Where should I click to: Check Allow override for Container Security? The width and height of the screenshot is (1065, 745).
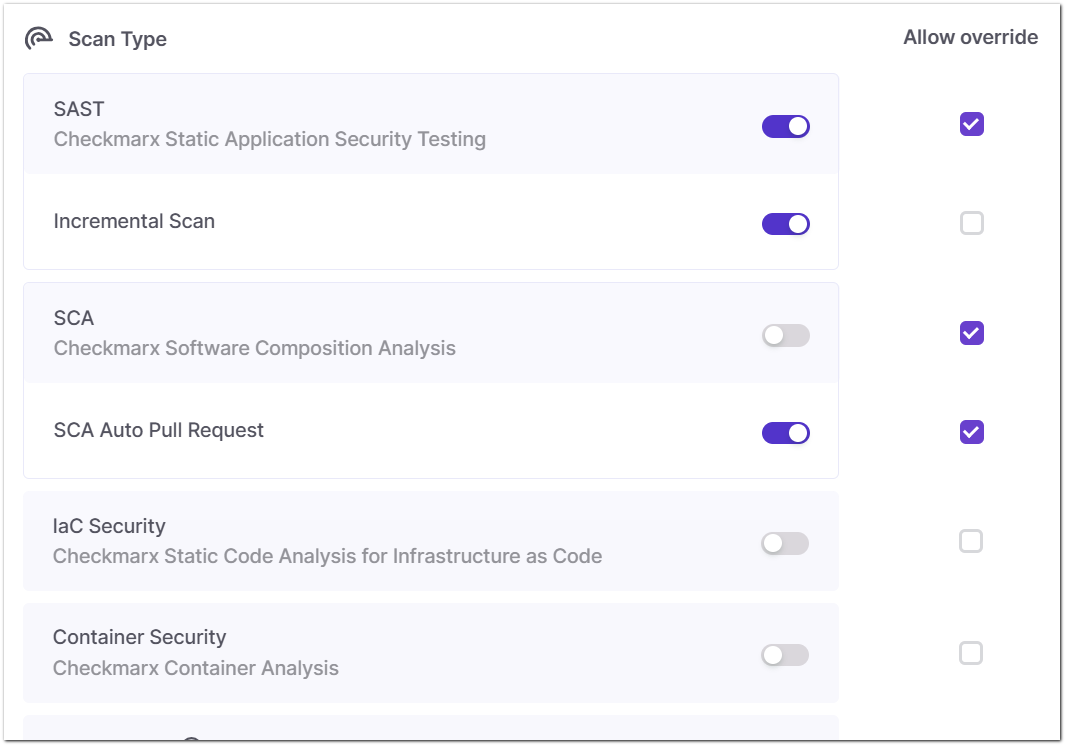[x=971, y=653]
